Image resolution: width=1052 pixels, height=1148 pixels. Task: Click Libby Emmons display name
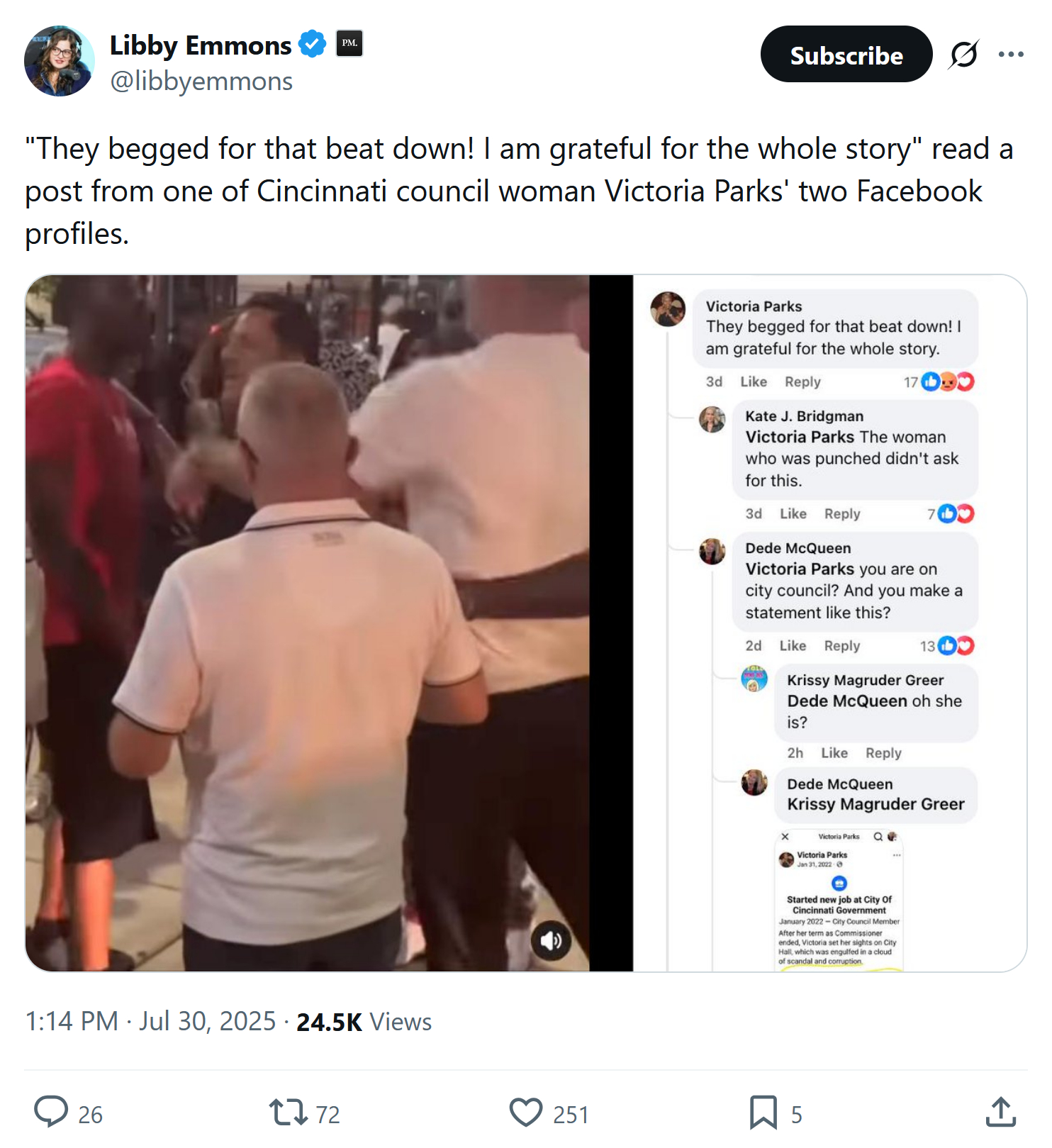(201, 45)
